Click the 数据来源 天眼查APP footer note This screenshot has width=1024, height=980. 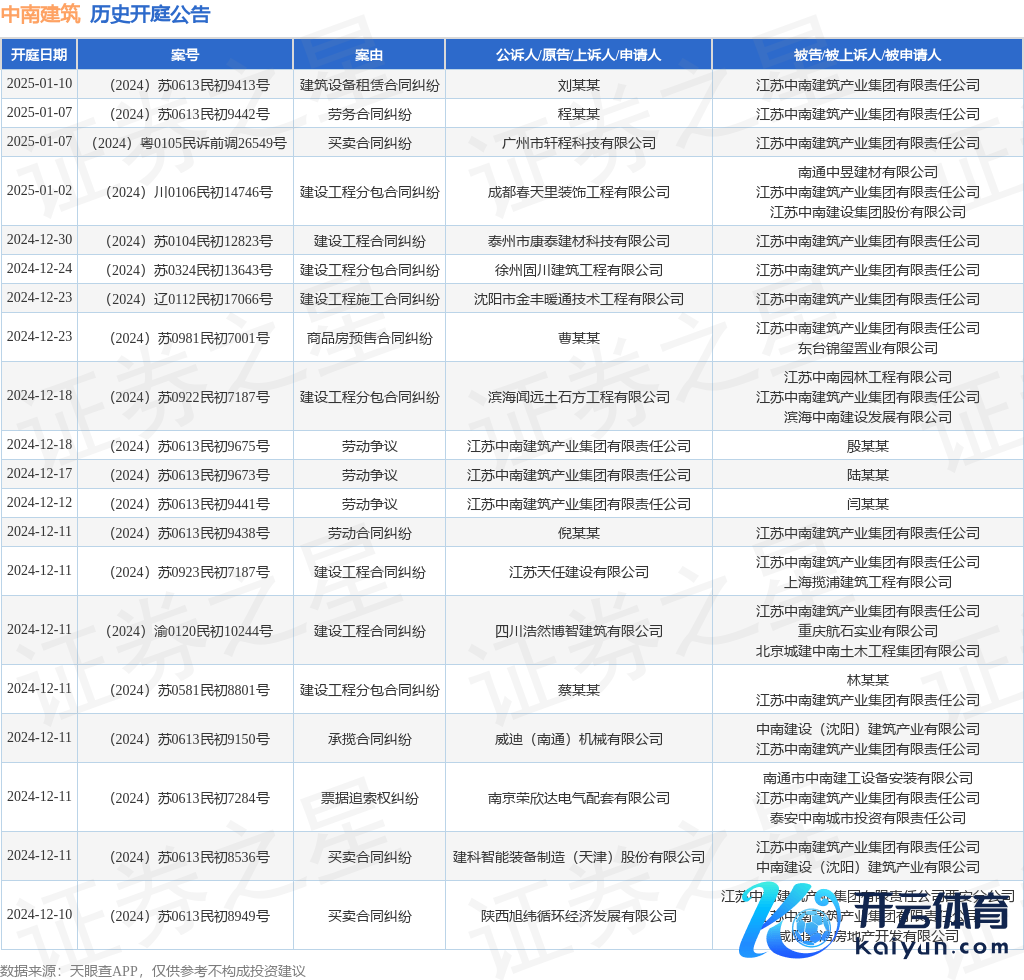[153, 970]
